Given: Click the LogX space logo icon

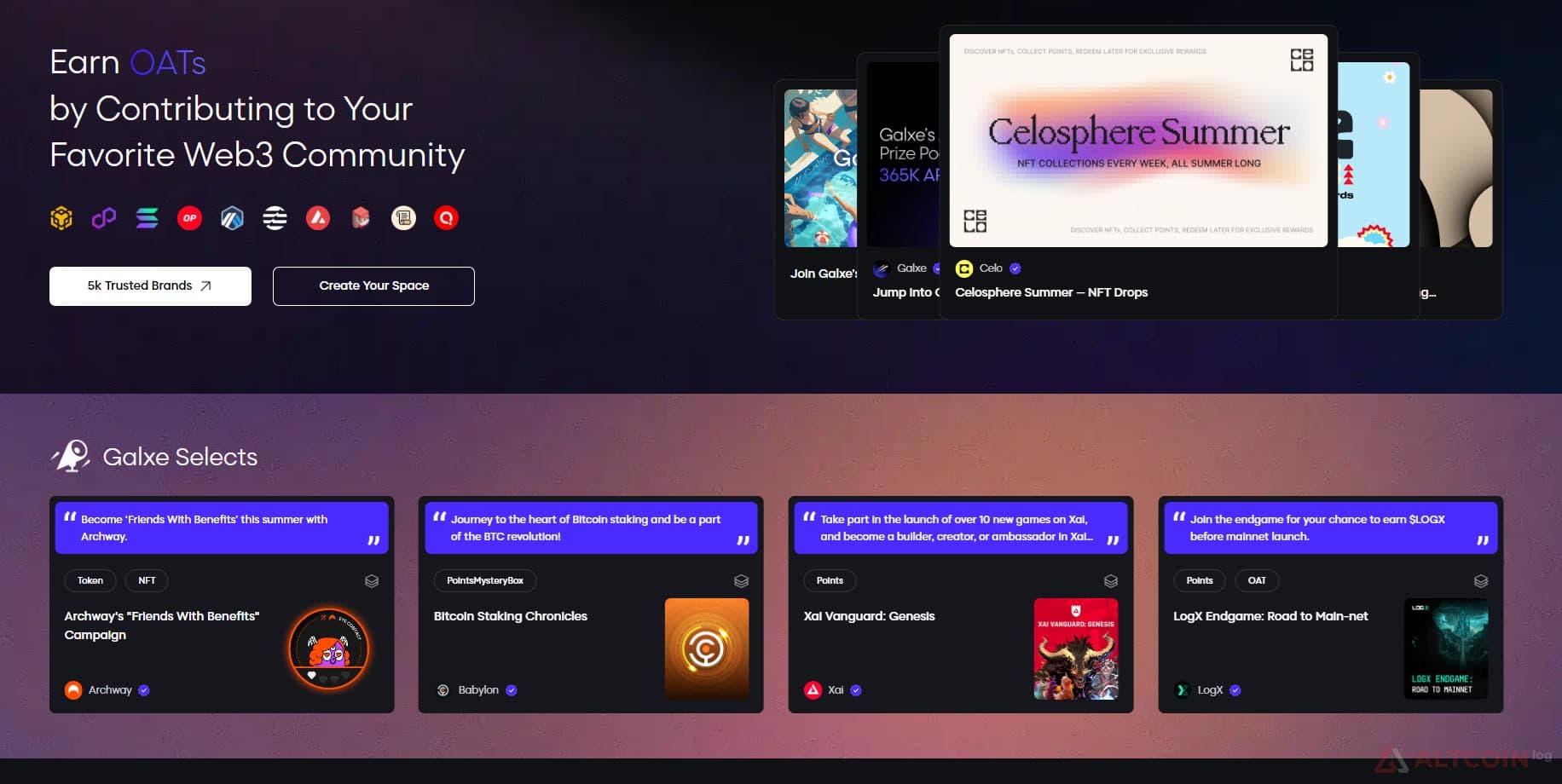Looking at the screenshot, I should (x=1183, y=690).
